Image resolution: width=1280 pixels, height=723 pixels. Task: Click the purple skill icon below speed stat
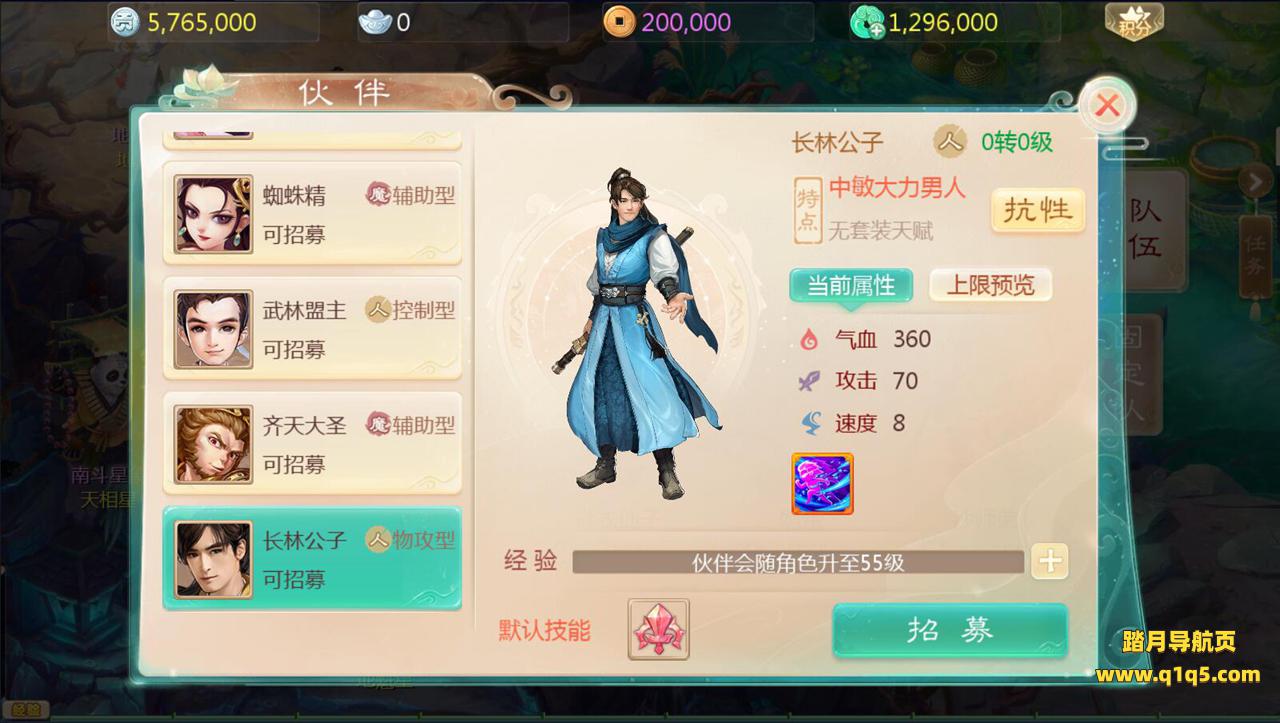click(822, 484)
